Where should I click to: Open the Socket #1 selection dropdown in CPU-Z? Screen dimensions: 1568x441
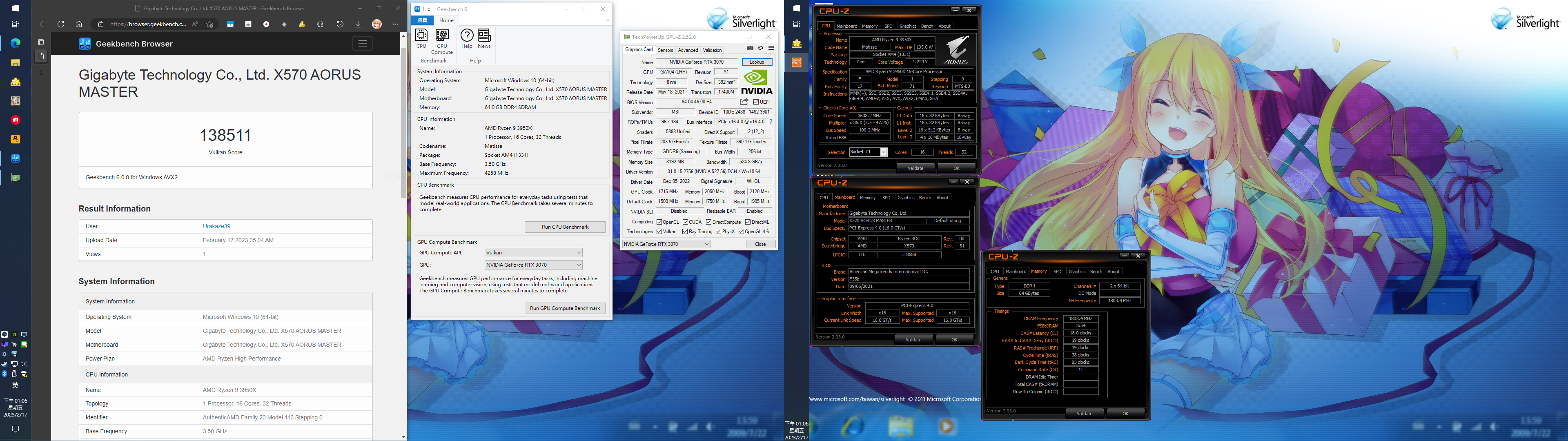click(x=868, y=152)
